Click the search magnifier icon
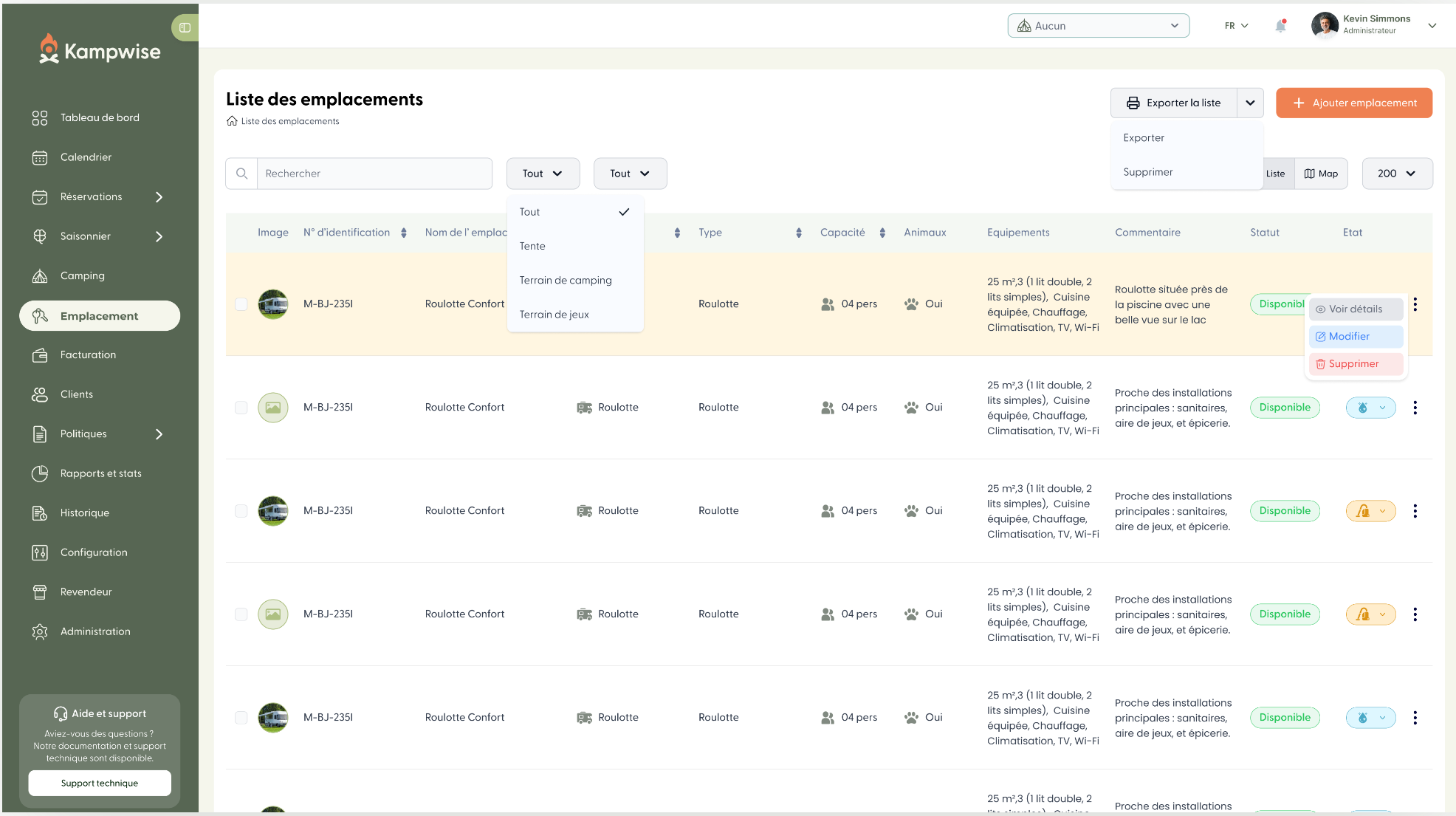 [241, 174]
